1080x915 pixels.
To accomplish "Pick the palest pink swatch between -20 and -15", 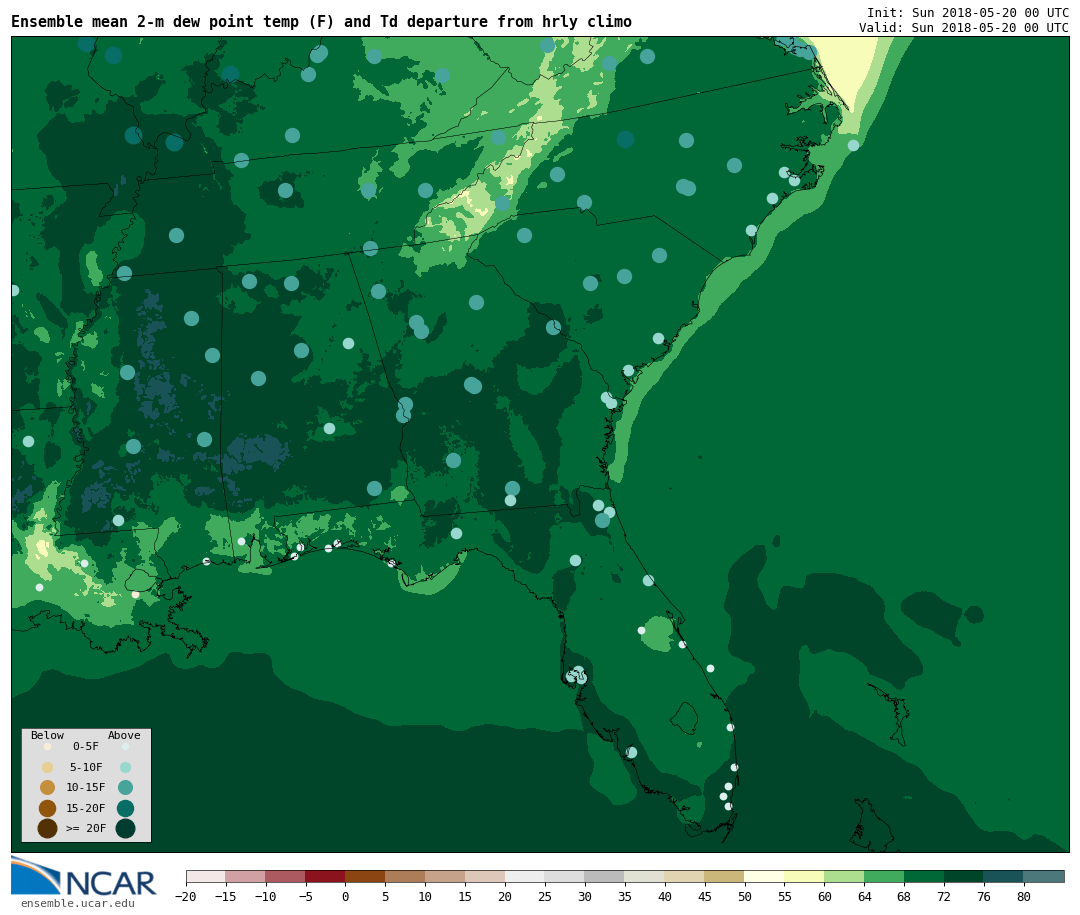I will [205, 876].
